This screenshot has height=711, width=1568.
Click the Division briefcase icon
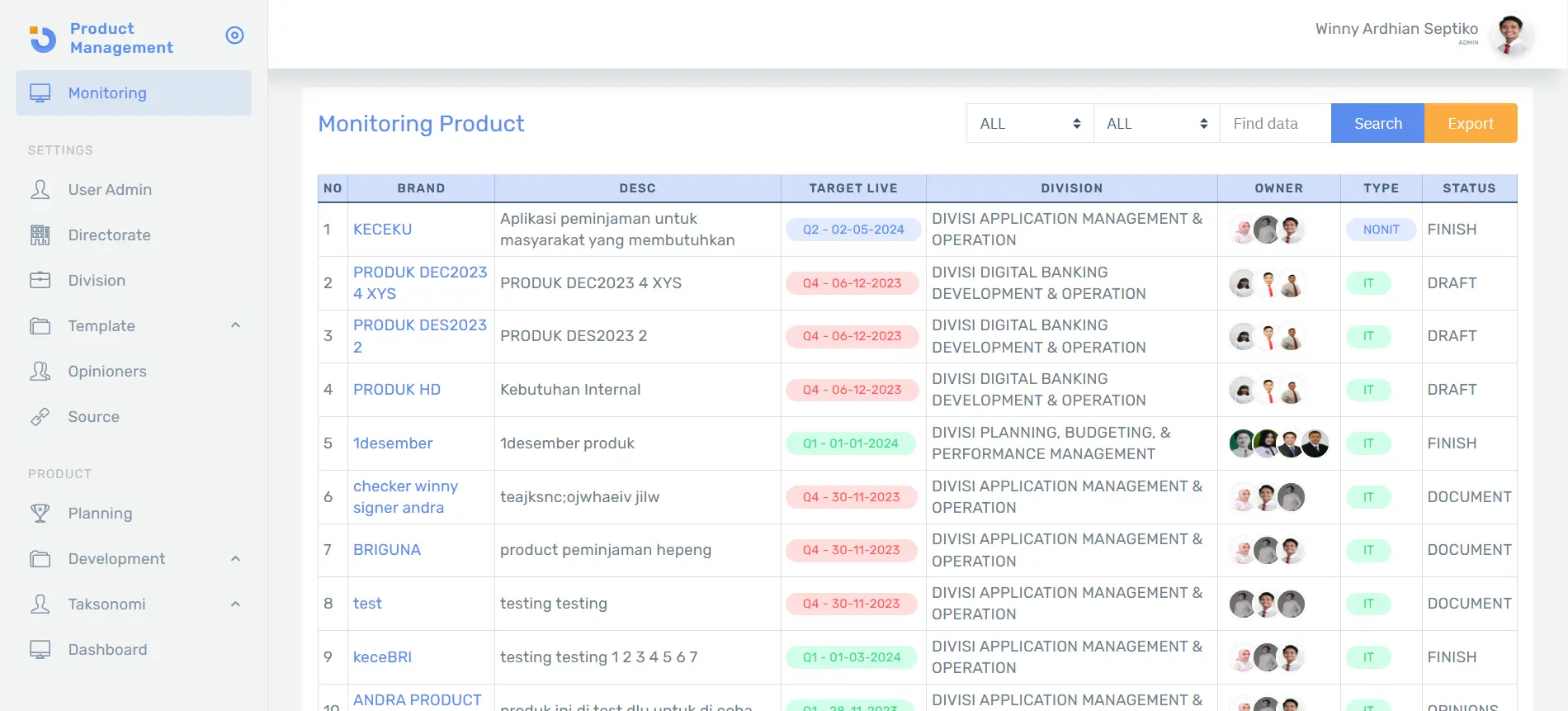click(40, 281)
